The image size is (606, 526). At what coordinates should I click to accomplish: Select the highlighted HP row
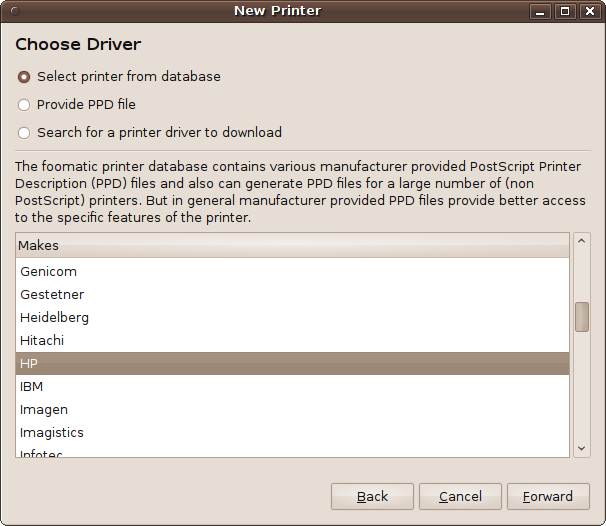[292, 364]
